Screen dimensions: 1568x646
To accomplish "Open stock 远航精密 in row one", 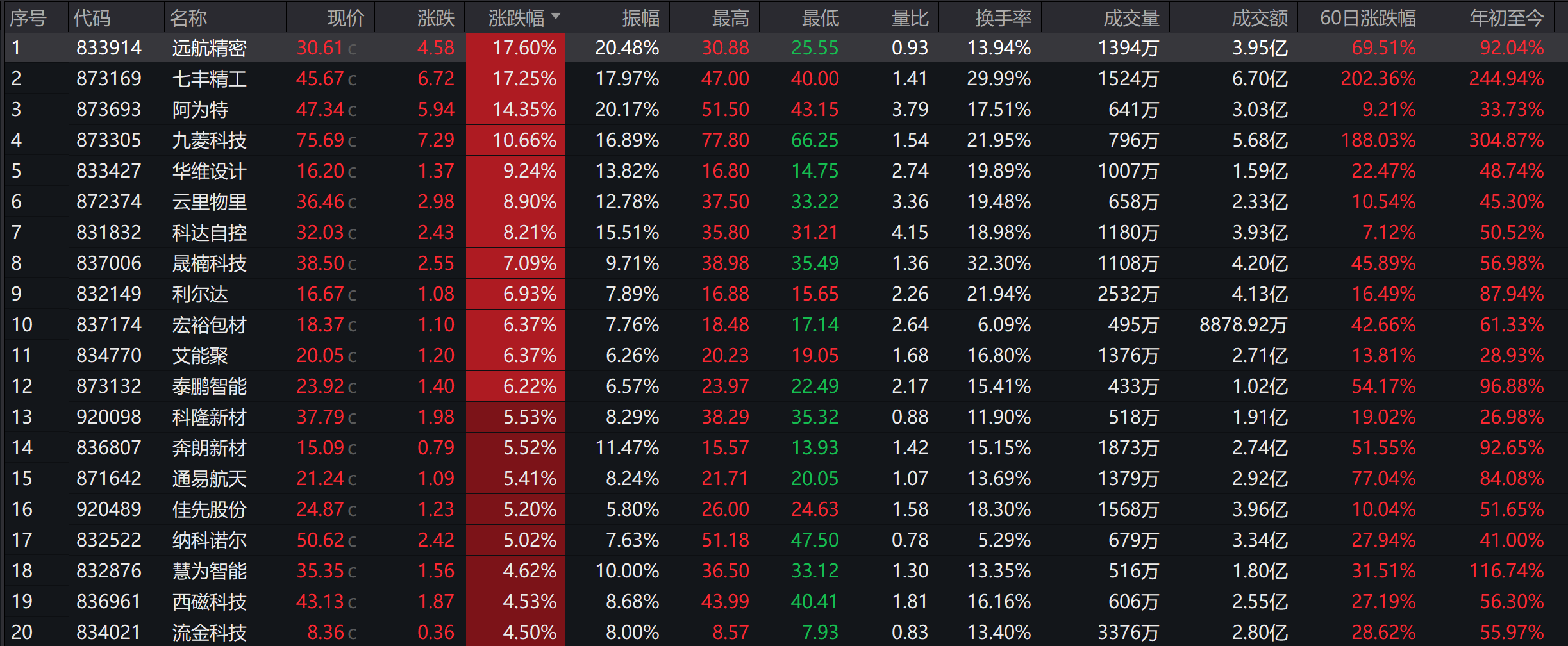I will (x=209, y=48).
